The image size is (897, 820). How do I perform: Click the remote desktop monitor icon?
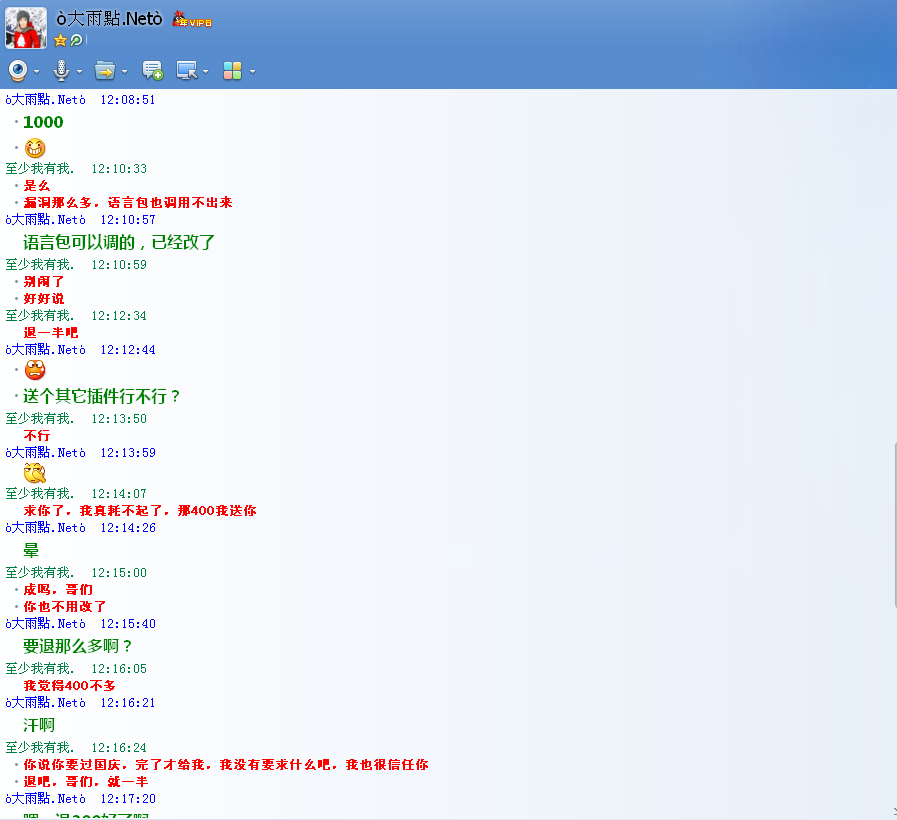click(187, 71)
